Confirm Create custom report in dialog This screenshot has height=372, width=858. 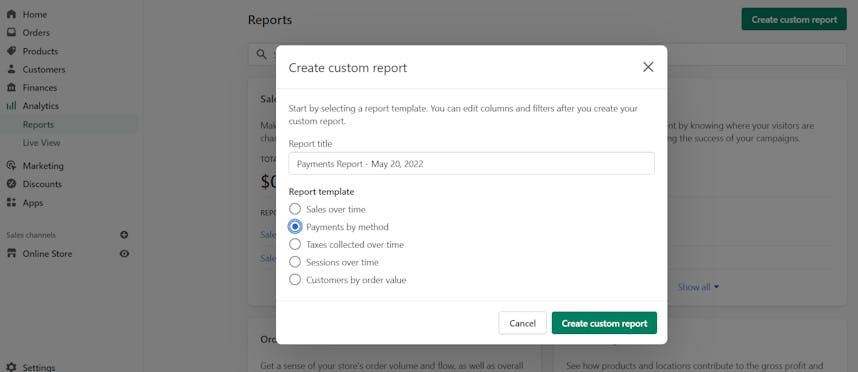click(x=604, y=323)
